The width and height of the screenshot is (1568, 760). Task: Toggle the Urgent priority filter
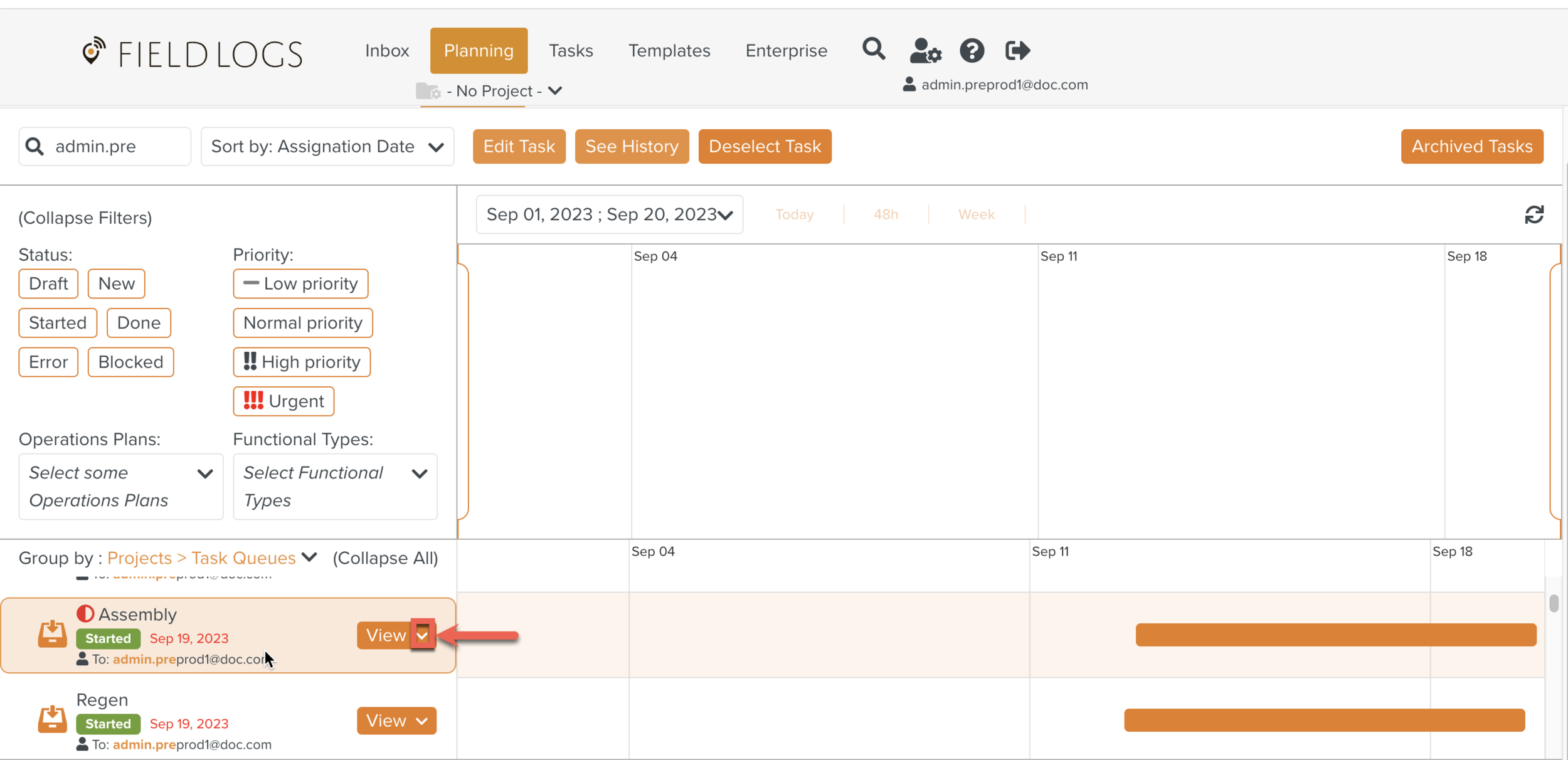283,401
